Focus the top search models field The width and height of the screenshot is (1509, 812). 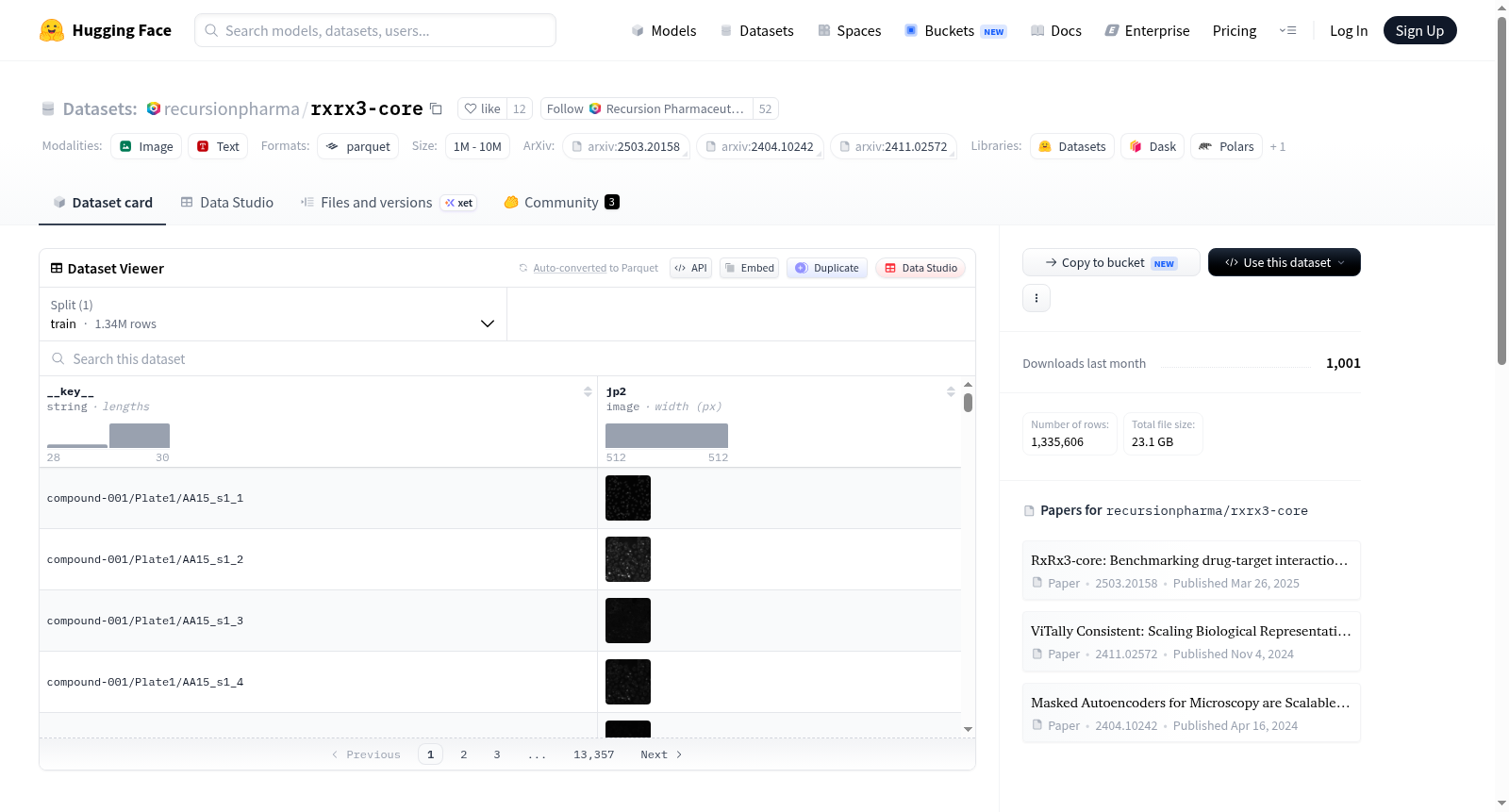pos(375,30)
